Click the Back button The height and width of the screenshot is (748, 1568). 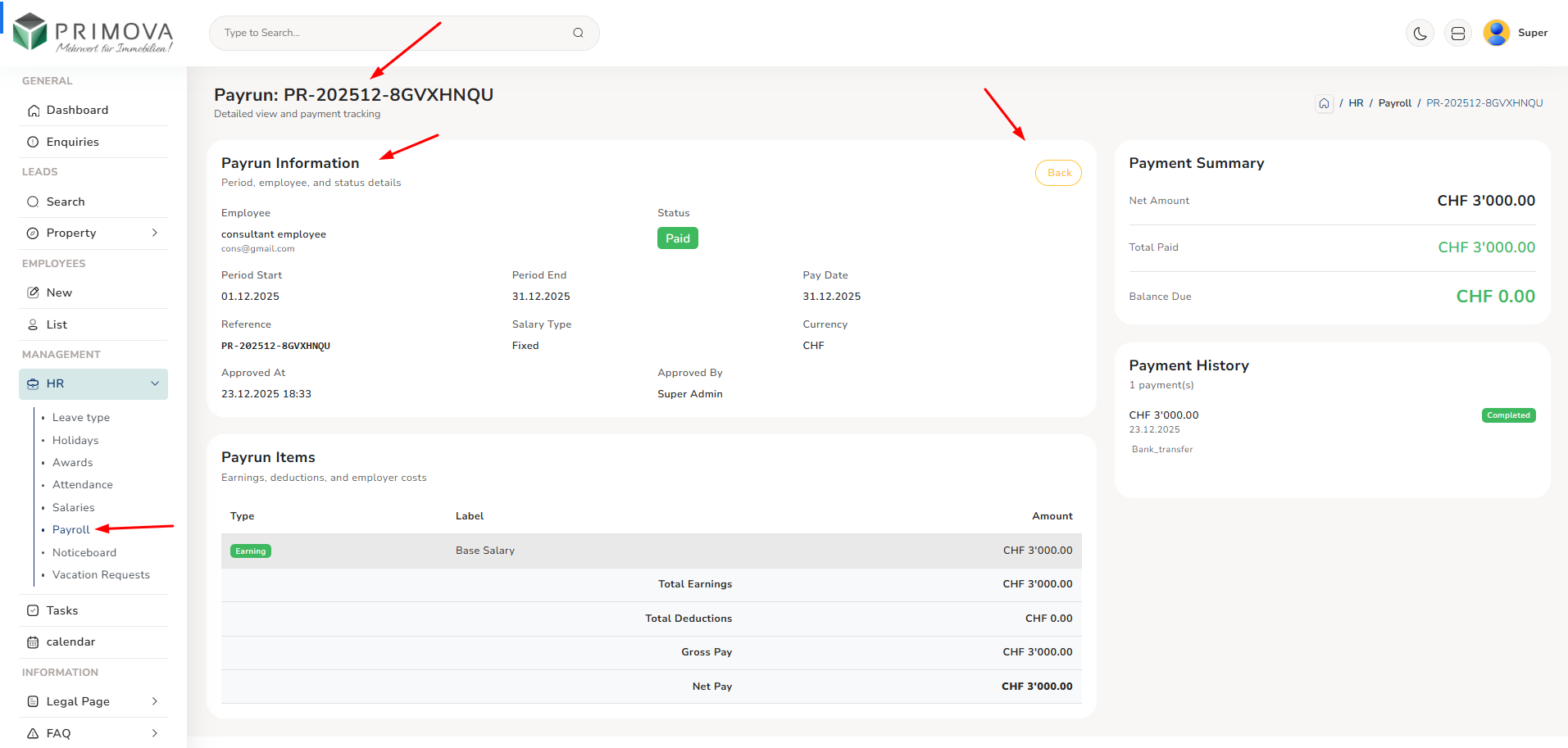tap(1058, 173)
